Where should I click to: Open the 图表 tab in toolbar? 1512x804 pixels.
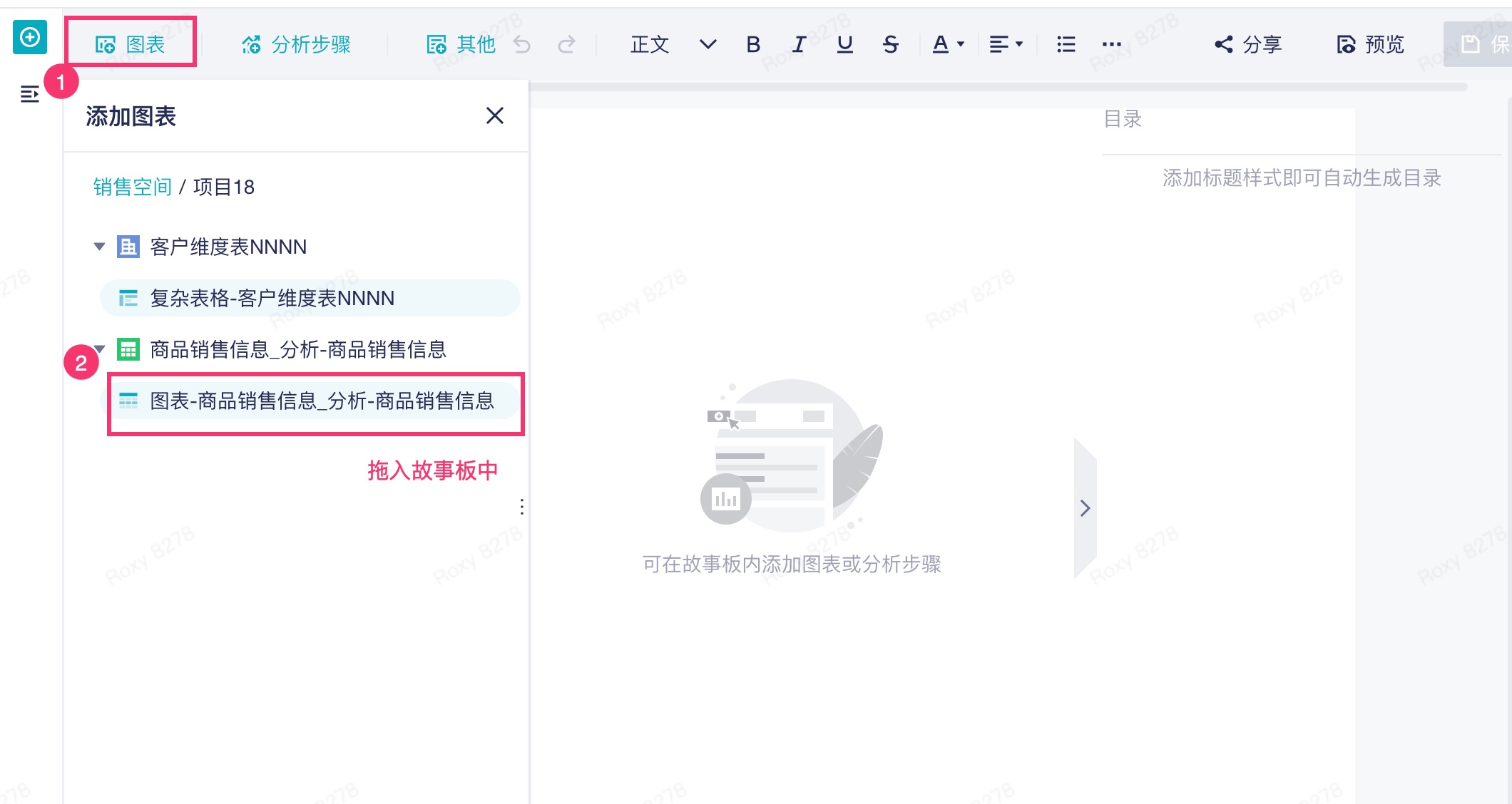click(131, 45)
